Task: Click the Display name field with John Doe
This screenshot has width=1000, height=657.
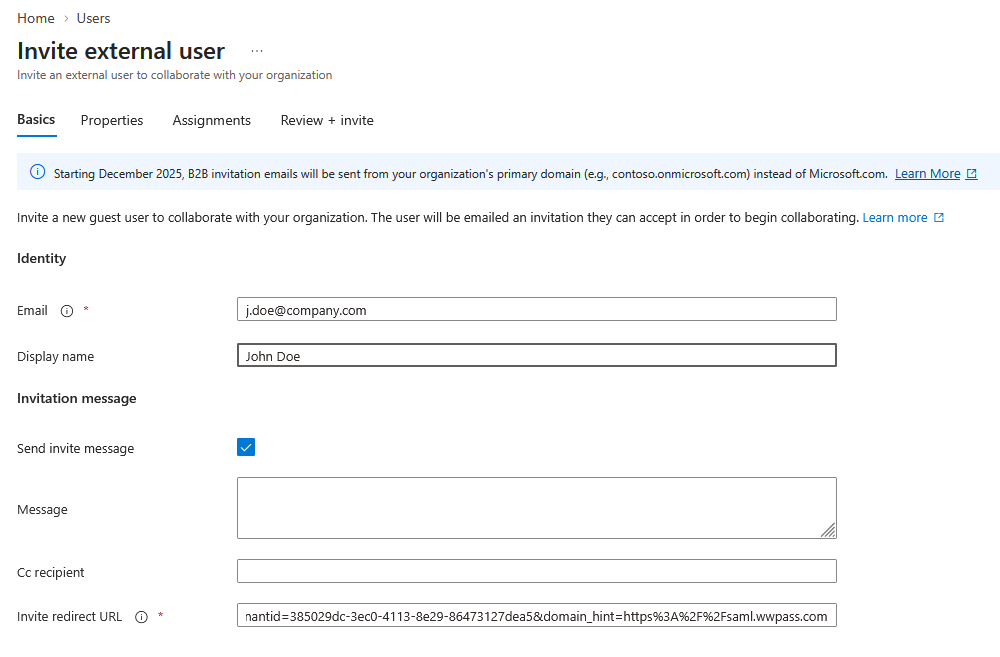Action: tap(537, 355)
